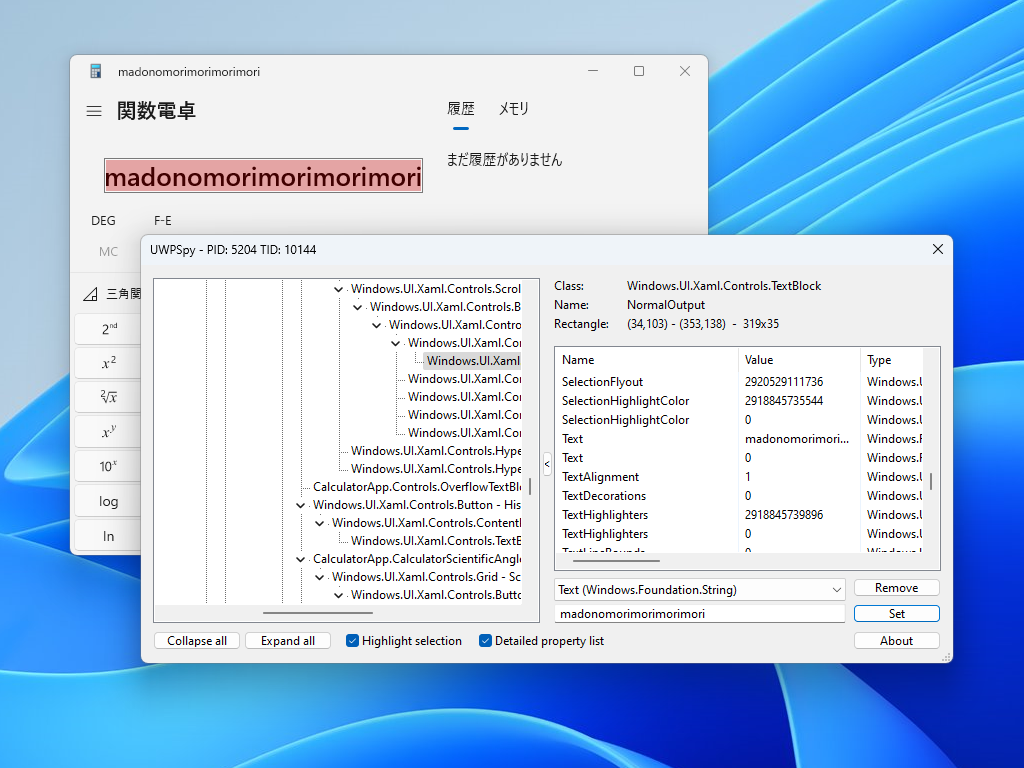This screenshot has width=1024, height=768.
Task: Toggle the Detailed property list checkbox
Action: (x=485, y=641)
